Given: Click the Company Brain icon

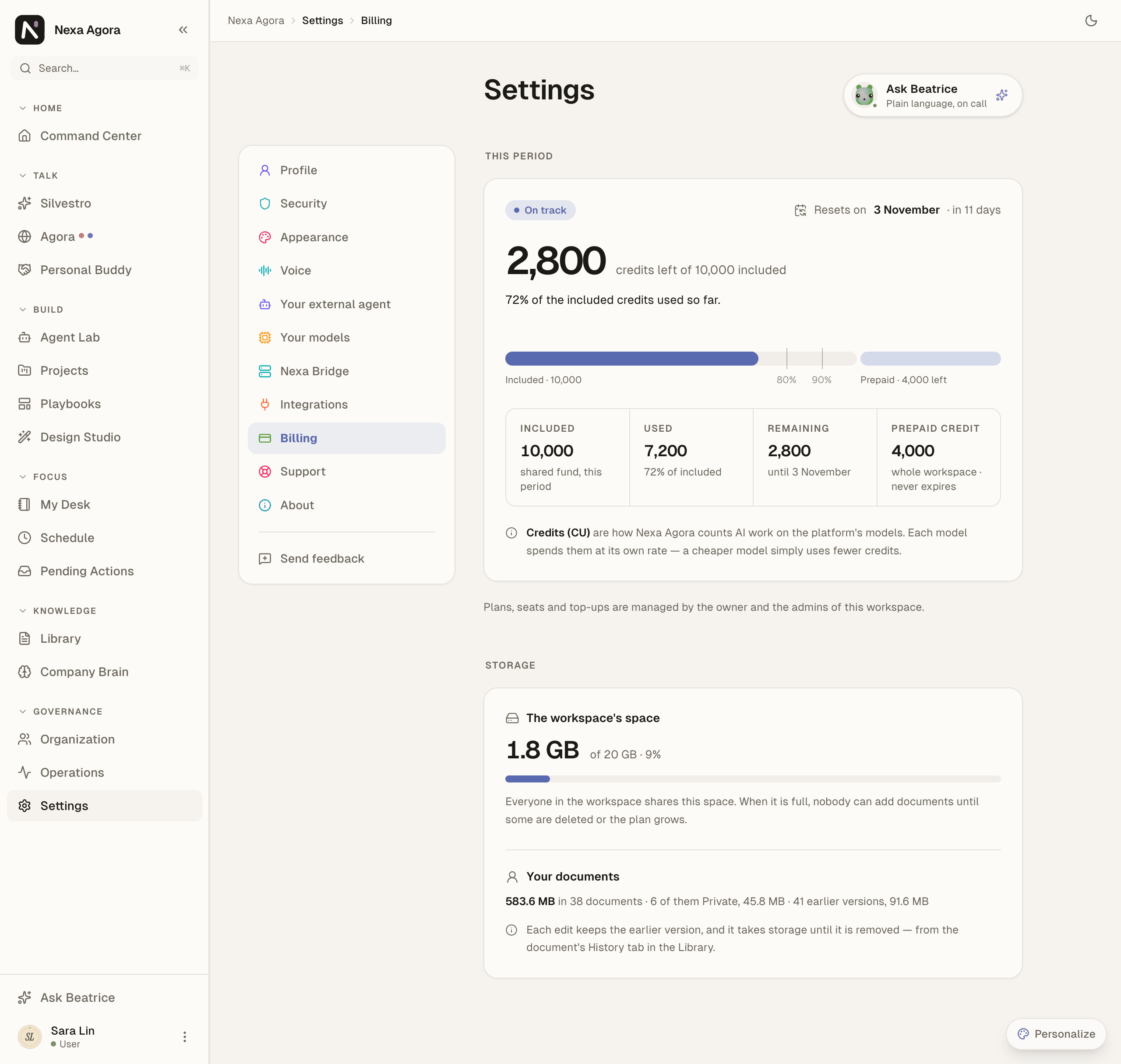Looking at the screenshot, I should coord(25,672).
